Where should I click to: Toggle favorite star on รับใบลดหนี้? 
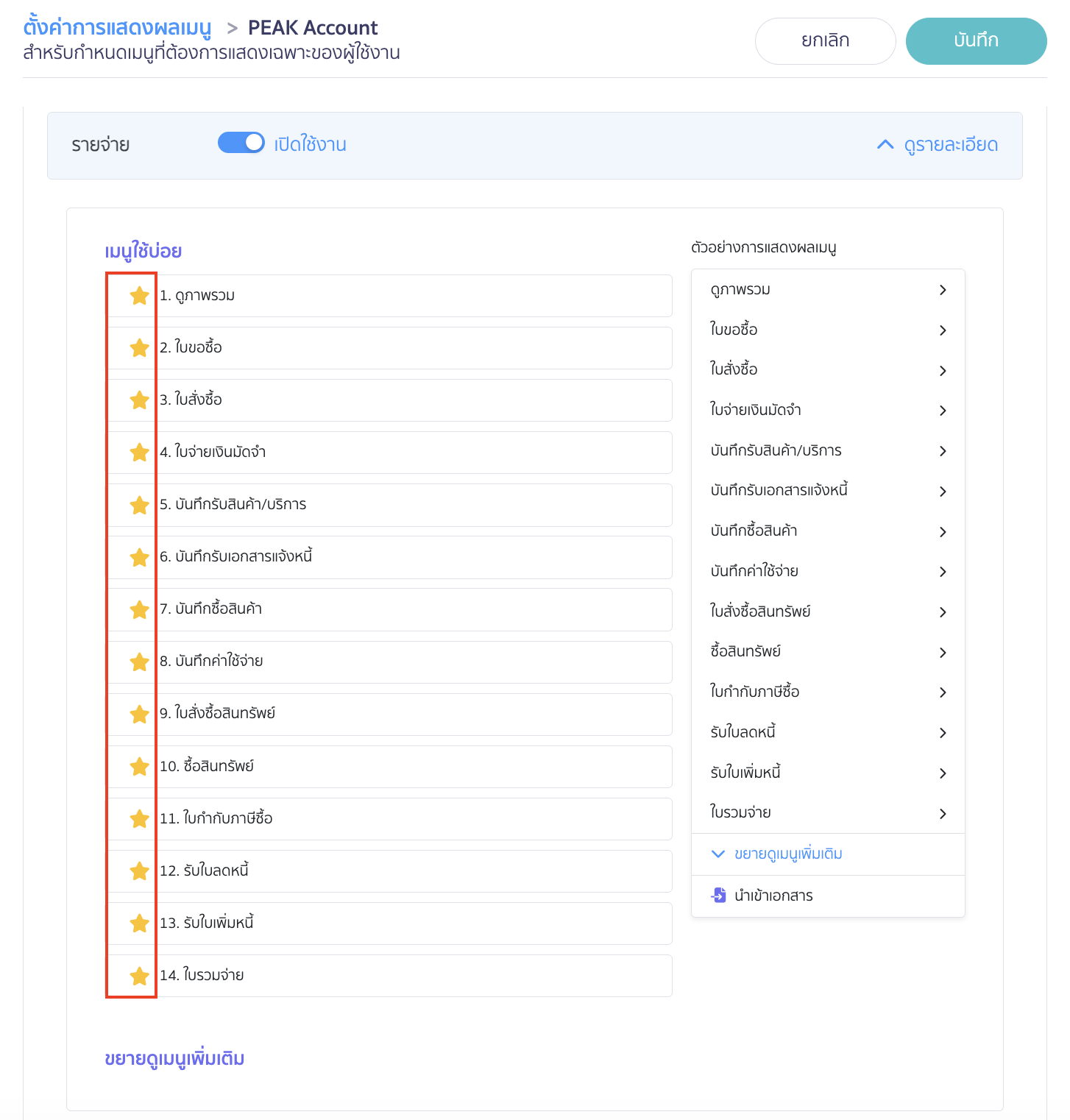coord(139,871)
